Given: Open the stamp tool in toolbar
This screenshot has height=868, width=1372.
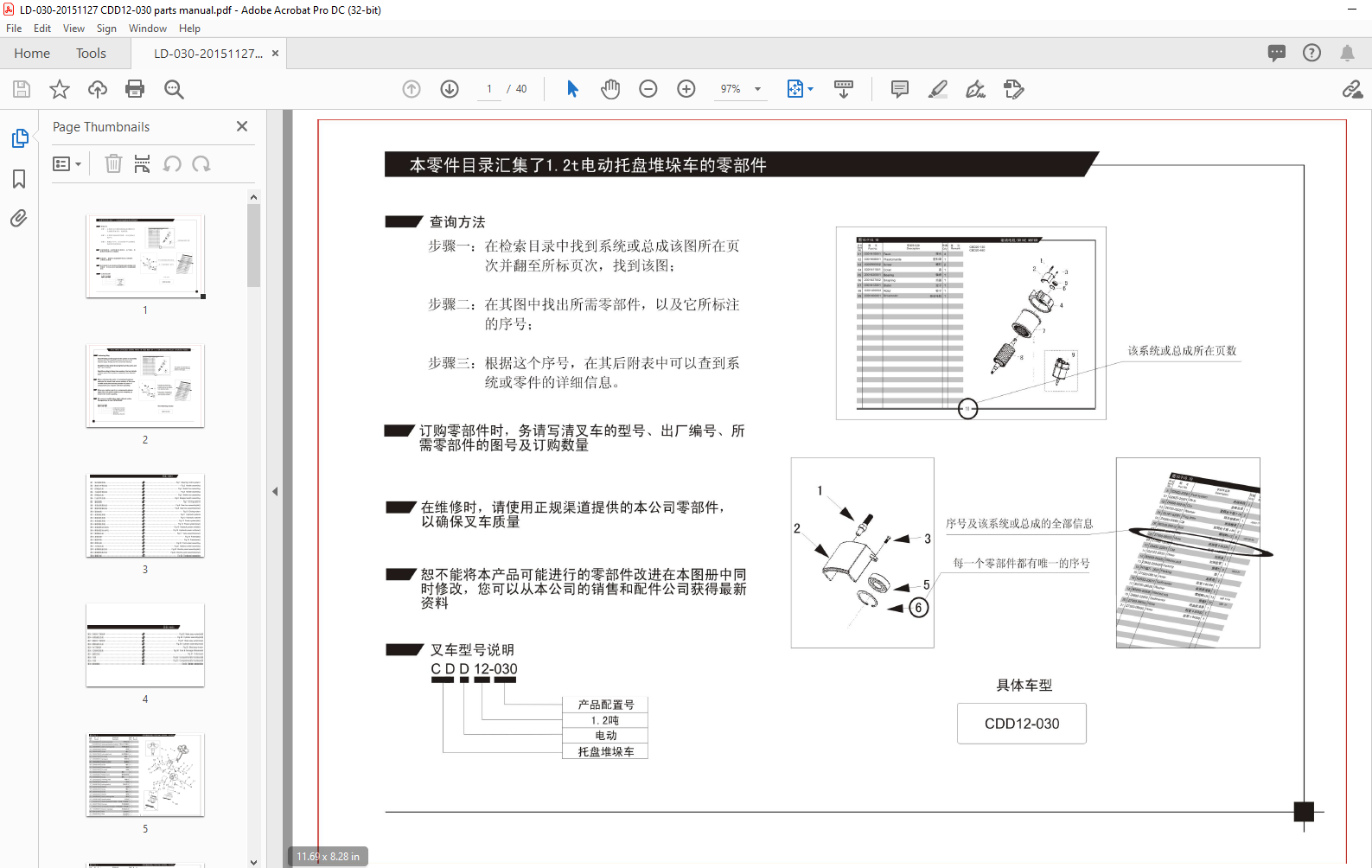Looking at the screenshot, I should pyautogui.click(x=1014, y=89).
